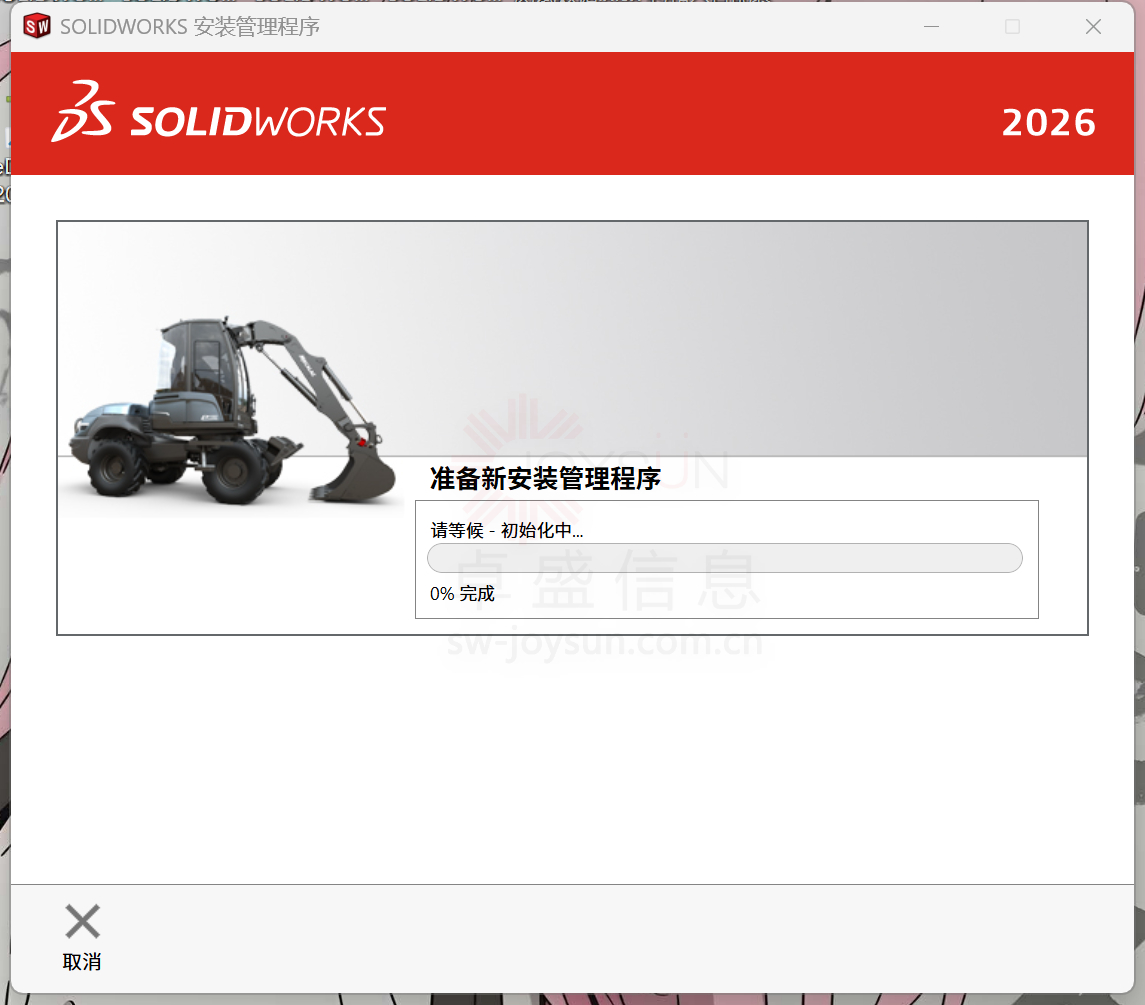Screen dimensions: 1145x1005
Task: Click the 2026 version text
Action: pos(1048,123)
